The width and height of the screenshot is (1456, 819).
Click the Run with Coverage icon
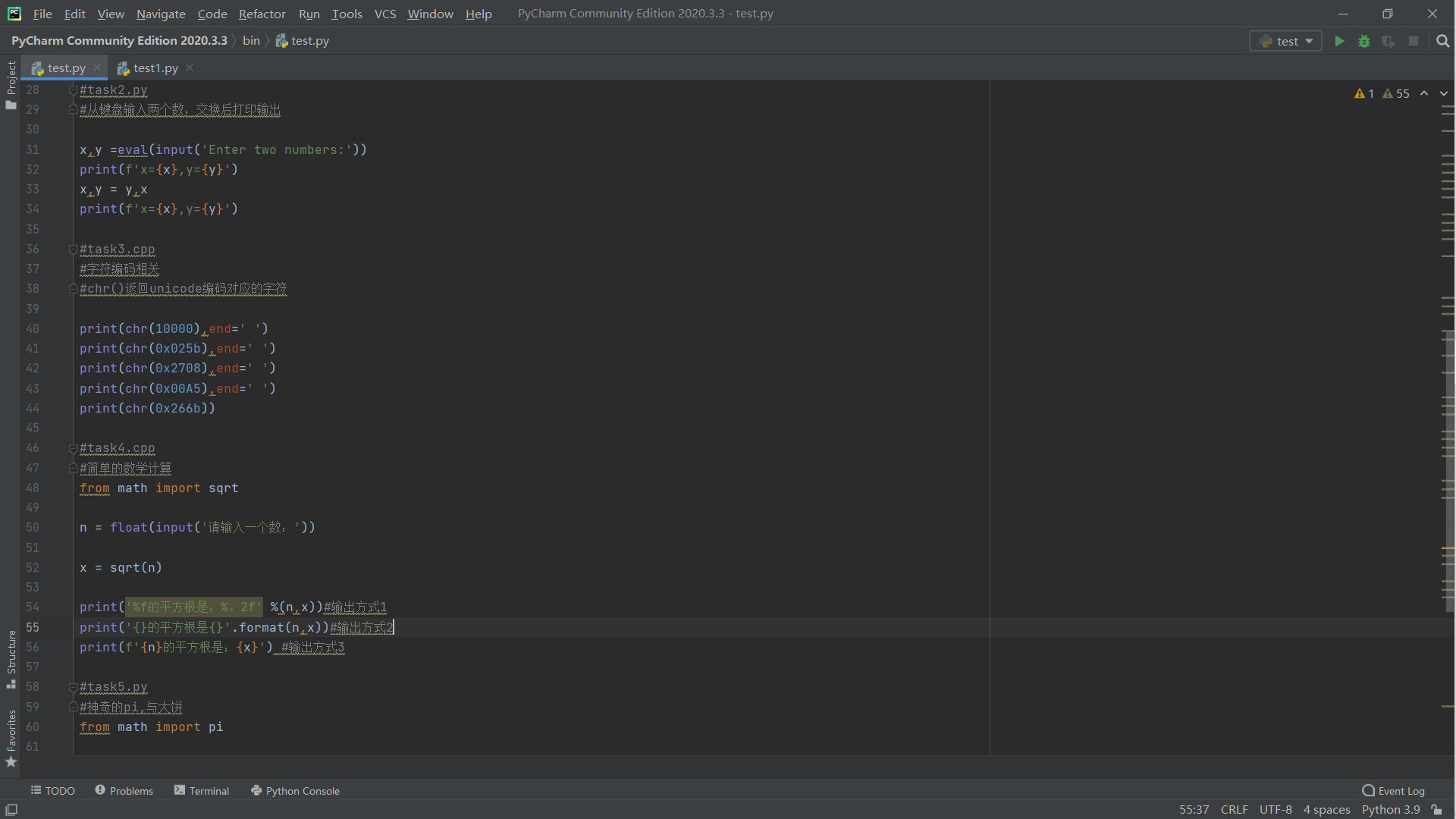pyautogui.click(x=1389, y=41)
